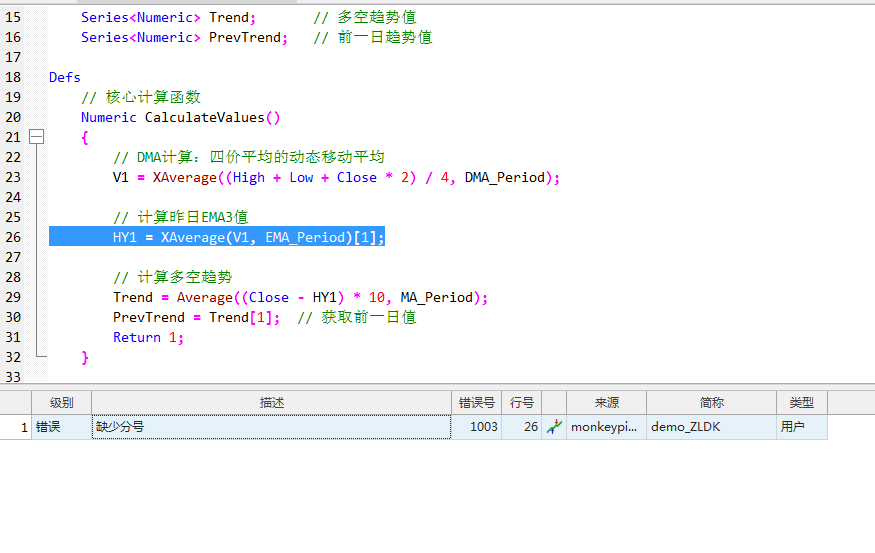Click the closing brace at line 32
The height and width of the screenshot is (553, 875).
tap(85, 357)
